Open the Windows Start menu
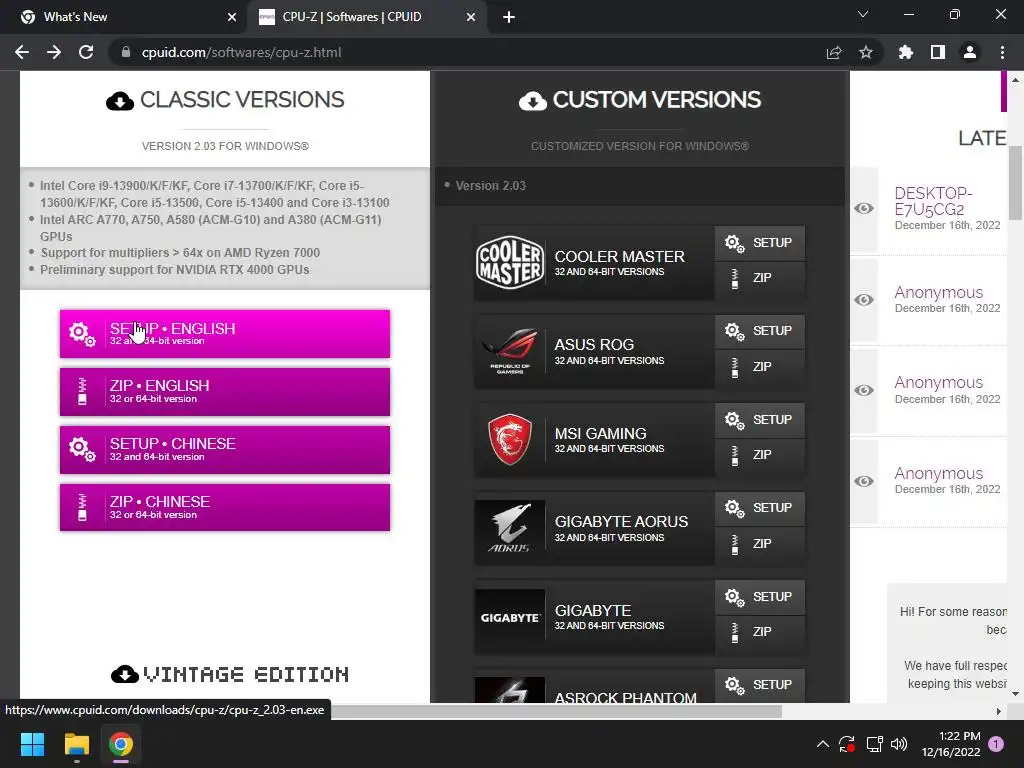Image resolution: width=1024 pixels, height=768 pixels. [32, 744]
